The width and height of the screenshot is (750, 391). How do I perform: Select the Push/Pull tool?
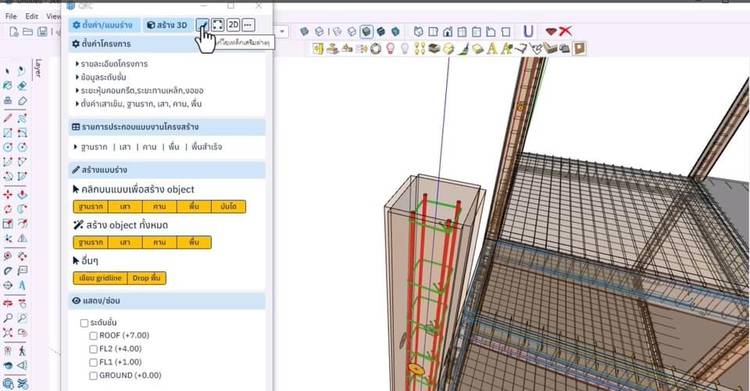coord(22,195)
